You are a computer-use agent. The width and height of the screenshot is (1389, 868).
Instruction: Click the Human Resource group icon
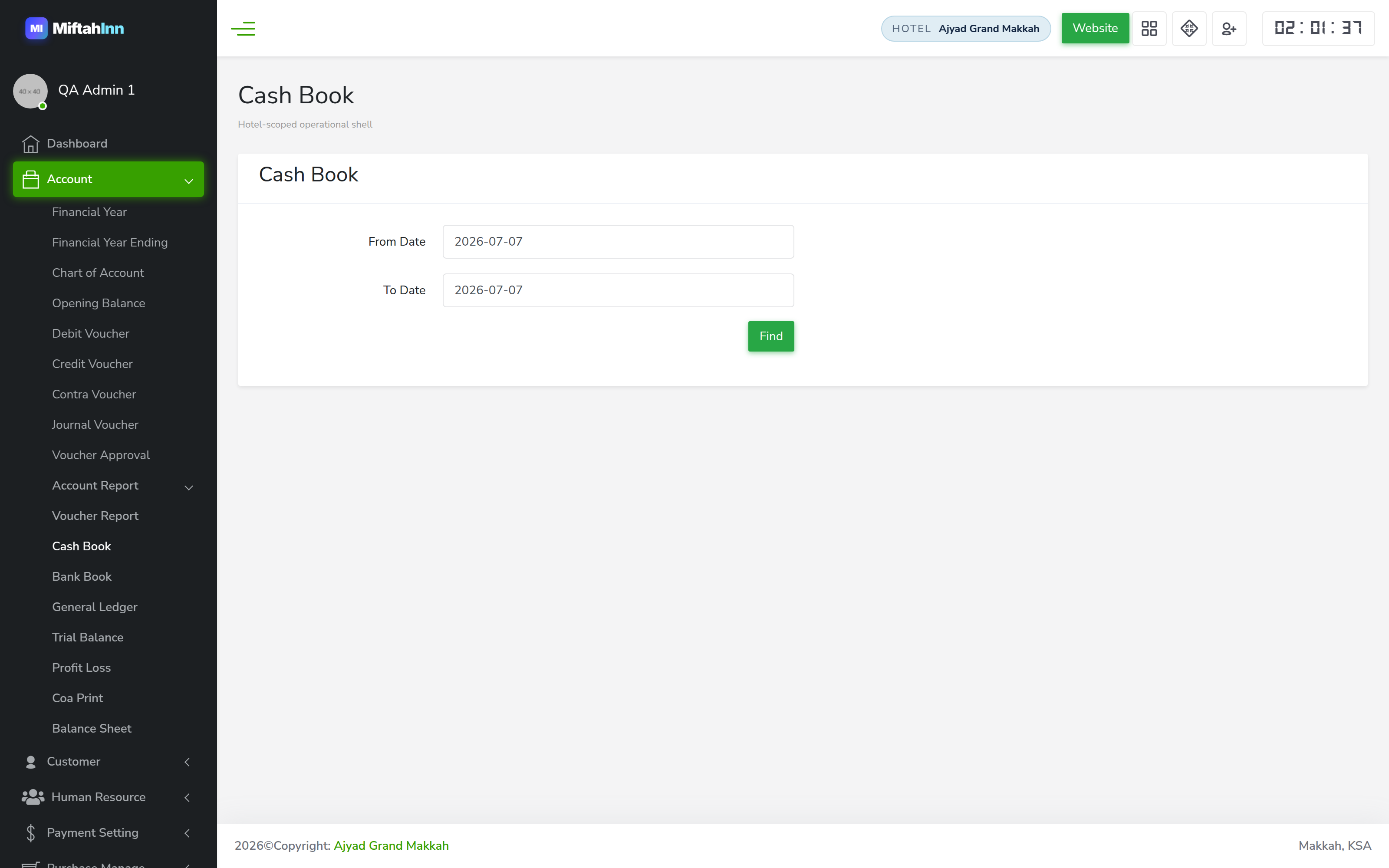click(x=33, y=797)
